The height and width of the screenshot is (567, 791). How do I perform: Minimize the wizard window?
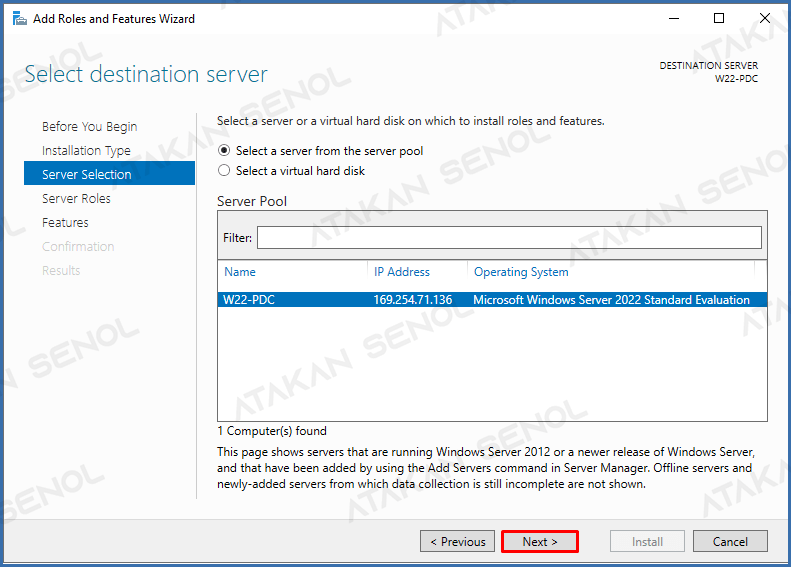coord(674,19)
